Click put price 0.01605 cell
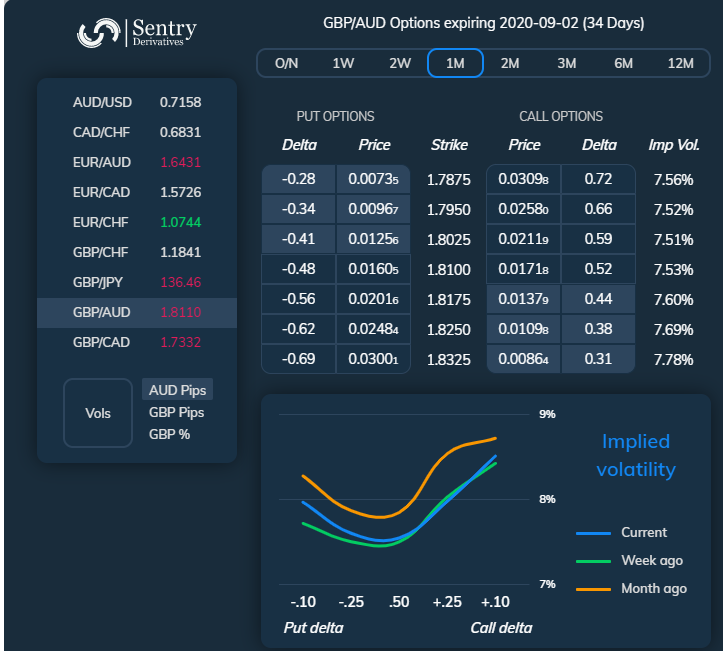Screen dimensions: 723x651 pos(373,269)
